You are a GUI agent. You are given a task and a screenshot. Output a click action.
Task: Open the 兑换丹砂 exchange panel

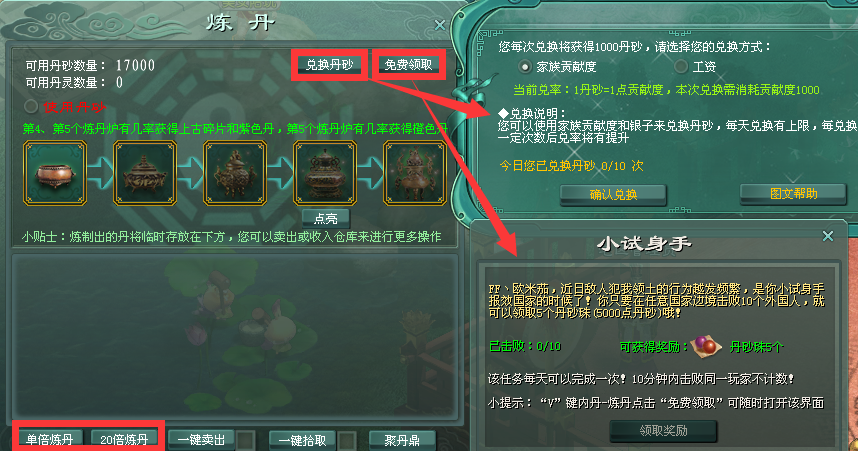(x=329, y=65)
